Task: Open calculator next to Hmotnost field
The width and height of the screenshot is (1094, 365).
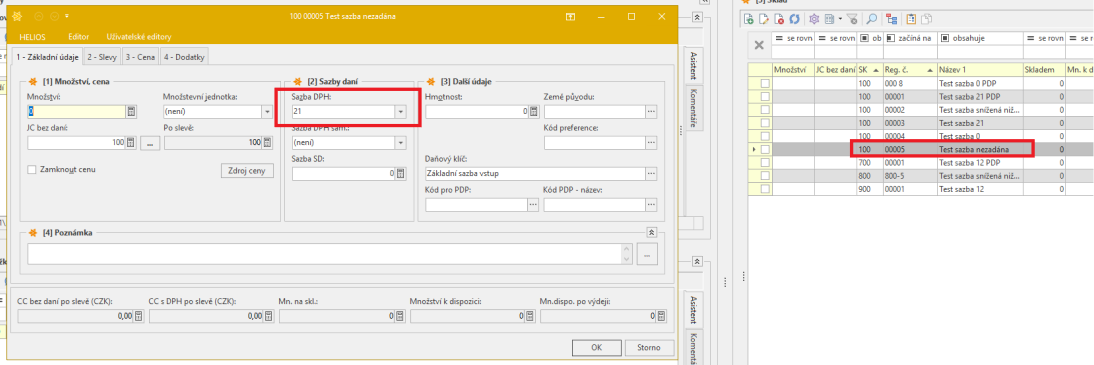Action: click(533, 111)
